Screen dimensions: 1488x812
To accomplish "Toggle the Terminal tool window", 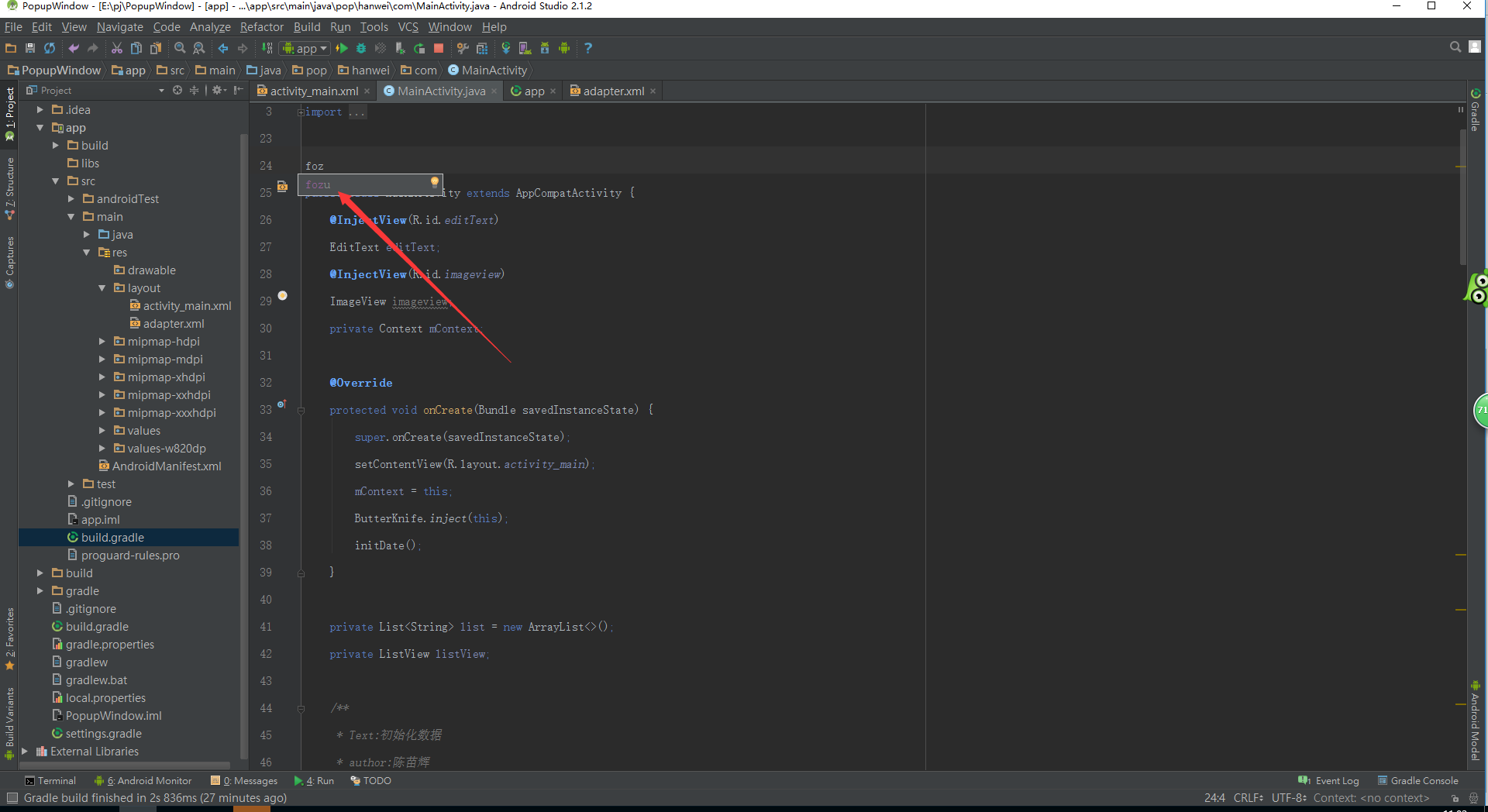I will click(50, 780).
